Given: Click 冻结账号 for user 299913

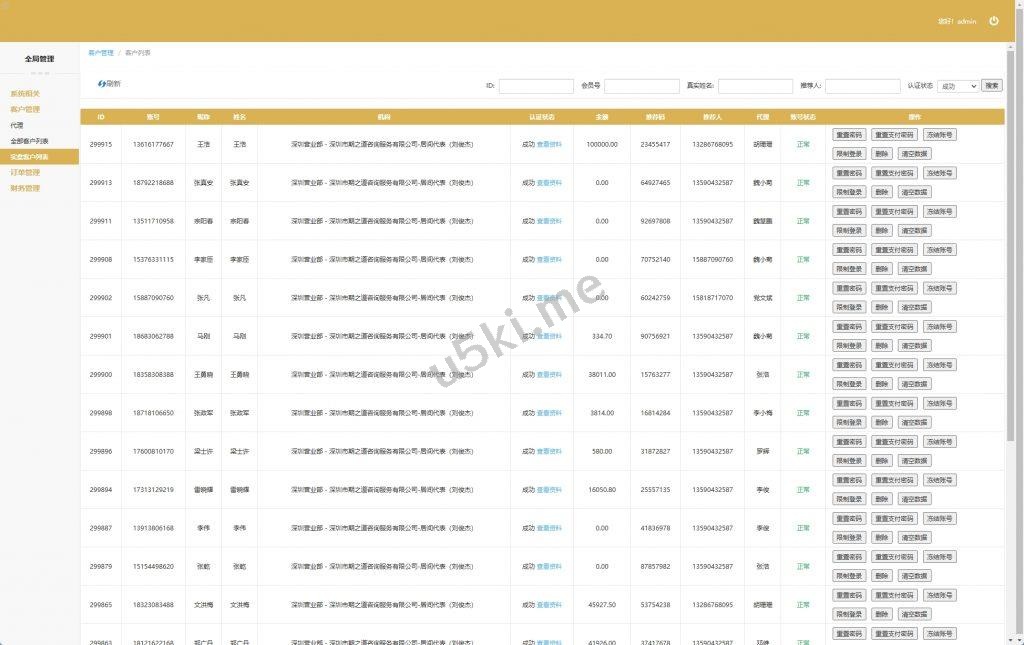Looking at the screenshot, I should pyautogui.click(x=939, y=173).
